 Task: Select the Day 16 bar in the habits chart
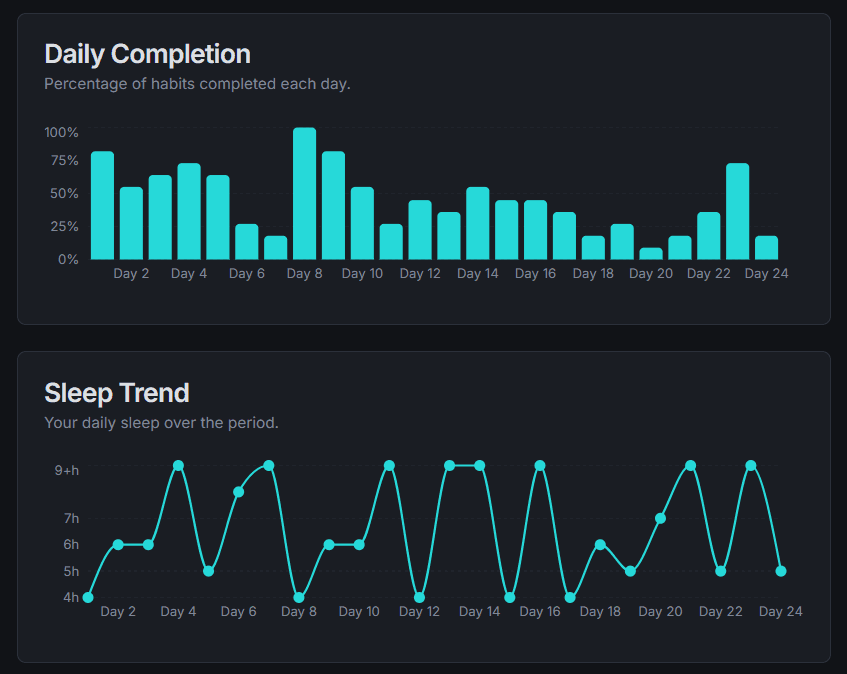pyautogui.click(x=536, y=230)
